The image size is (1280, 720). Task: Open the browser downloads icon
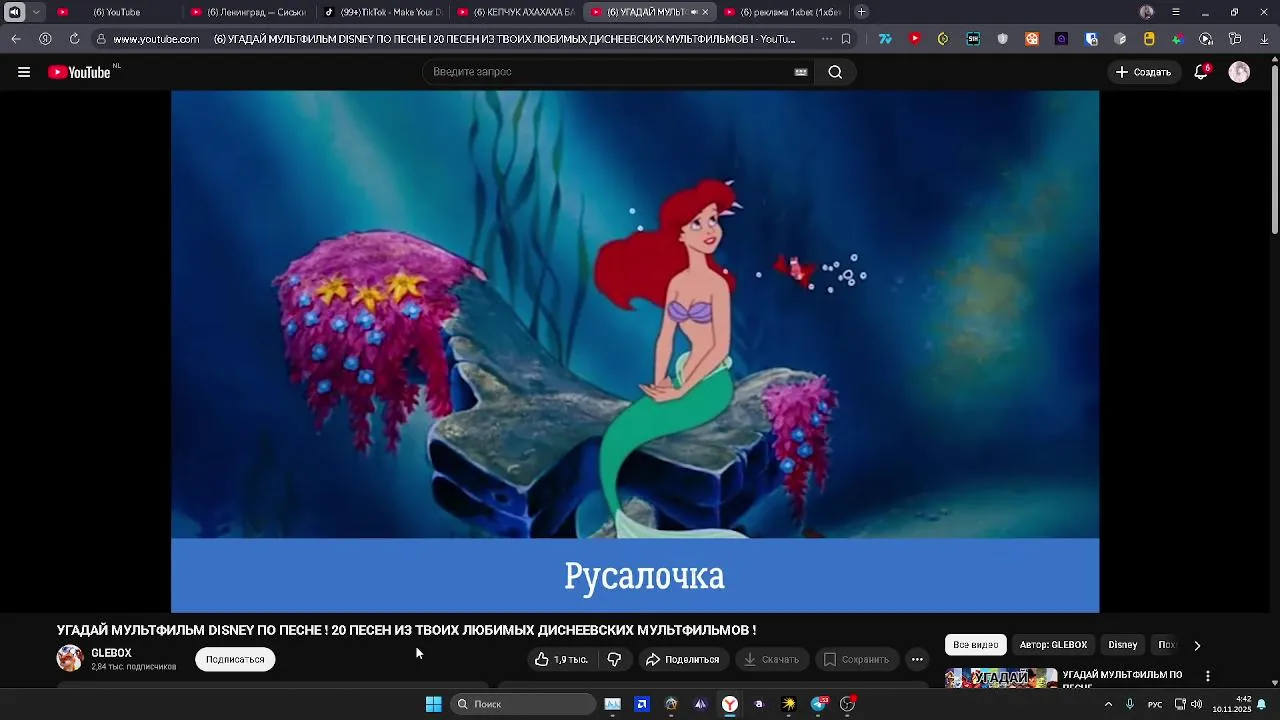click(x=1264, y=39)
